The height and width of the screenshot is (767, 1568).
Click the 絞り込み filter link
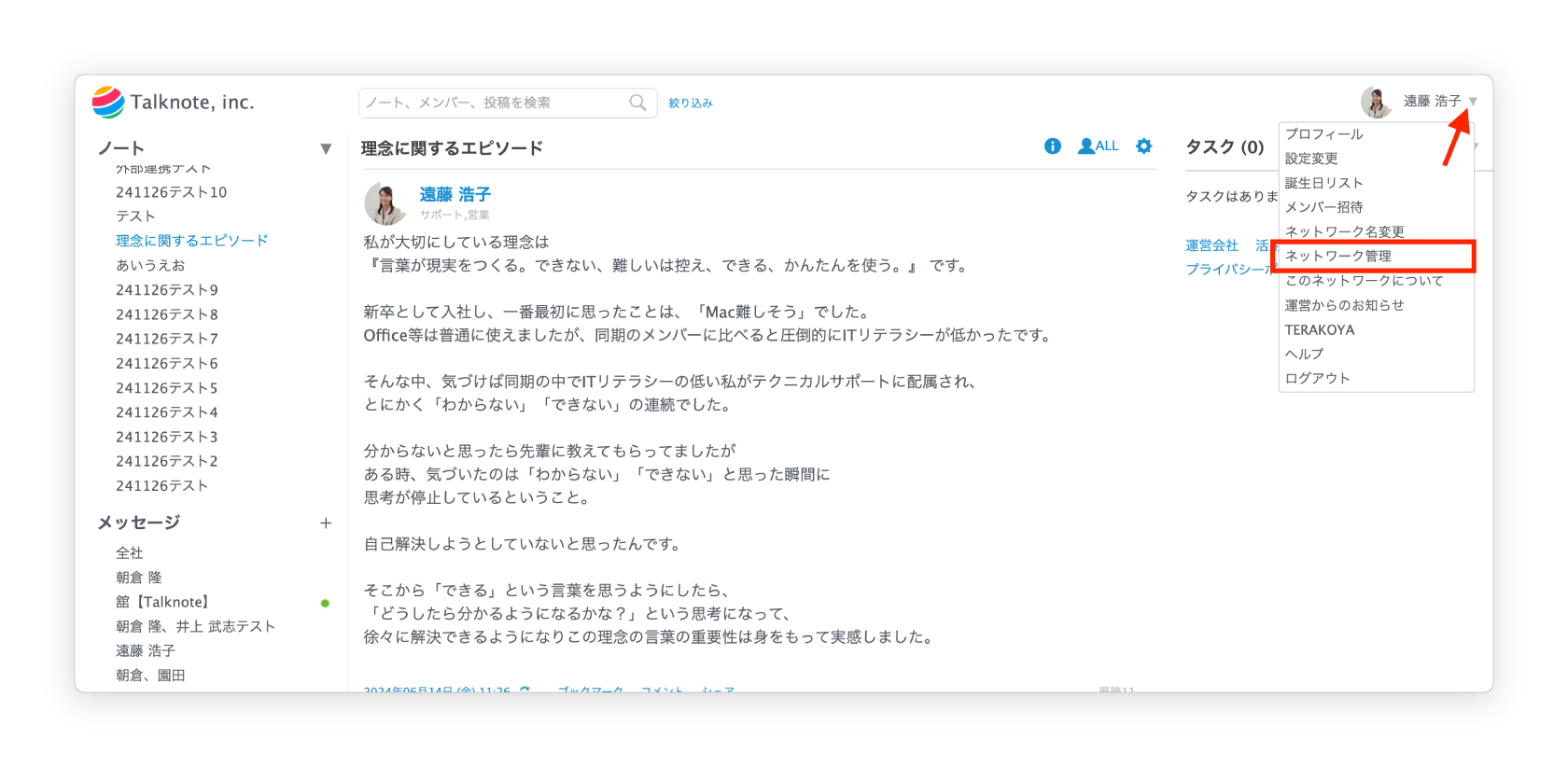(x=690, y=104)
